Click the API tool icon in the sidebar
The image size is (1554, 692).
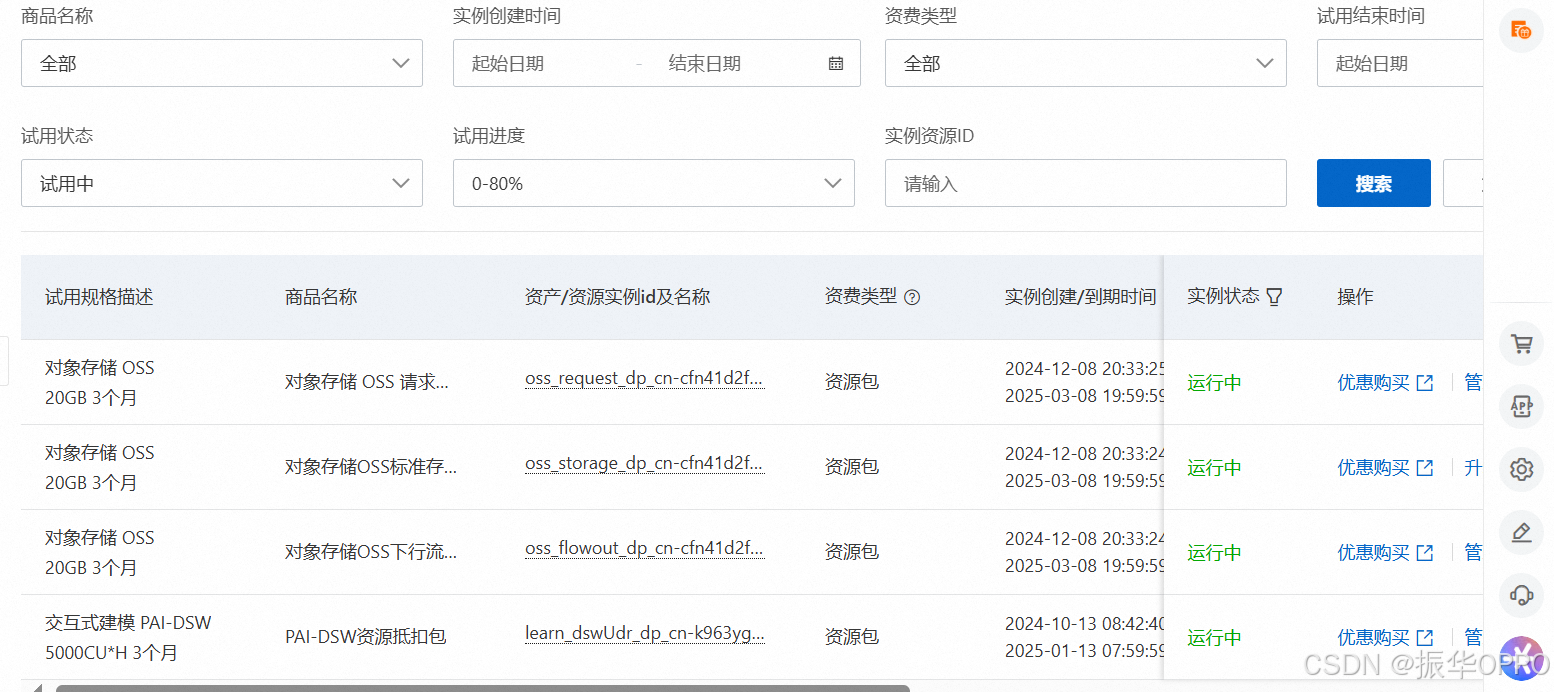pos(1521,406)
